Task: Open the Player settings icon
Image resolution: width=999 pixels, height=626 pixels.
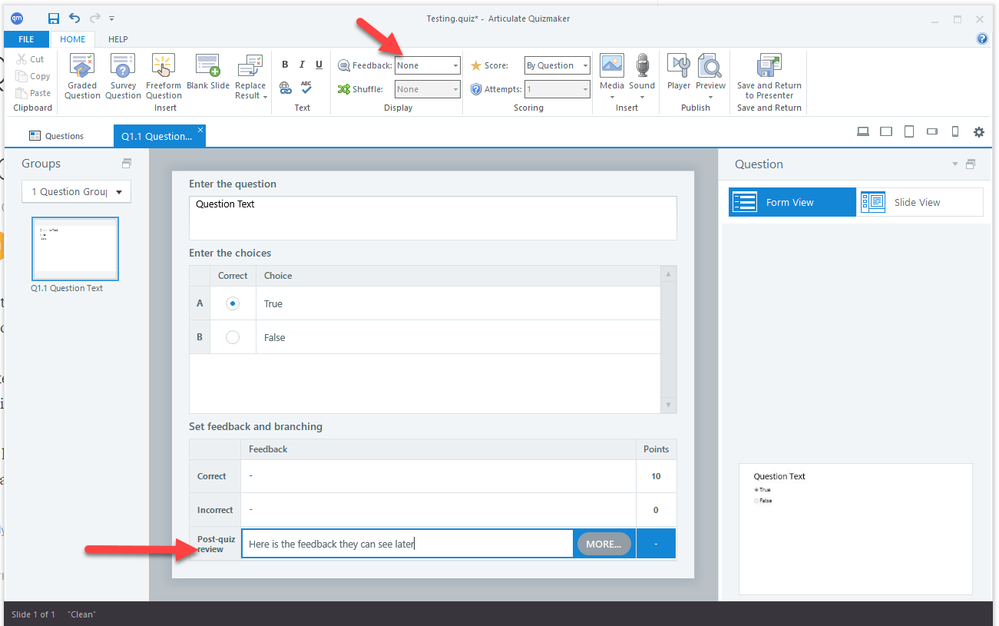Action: (x=678, y=68)
